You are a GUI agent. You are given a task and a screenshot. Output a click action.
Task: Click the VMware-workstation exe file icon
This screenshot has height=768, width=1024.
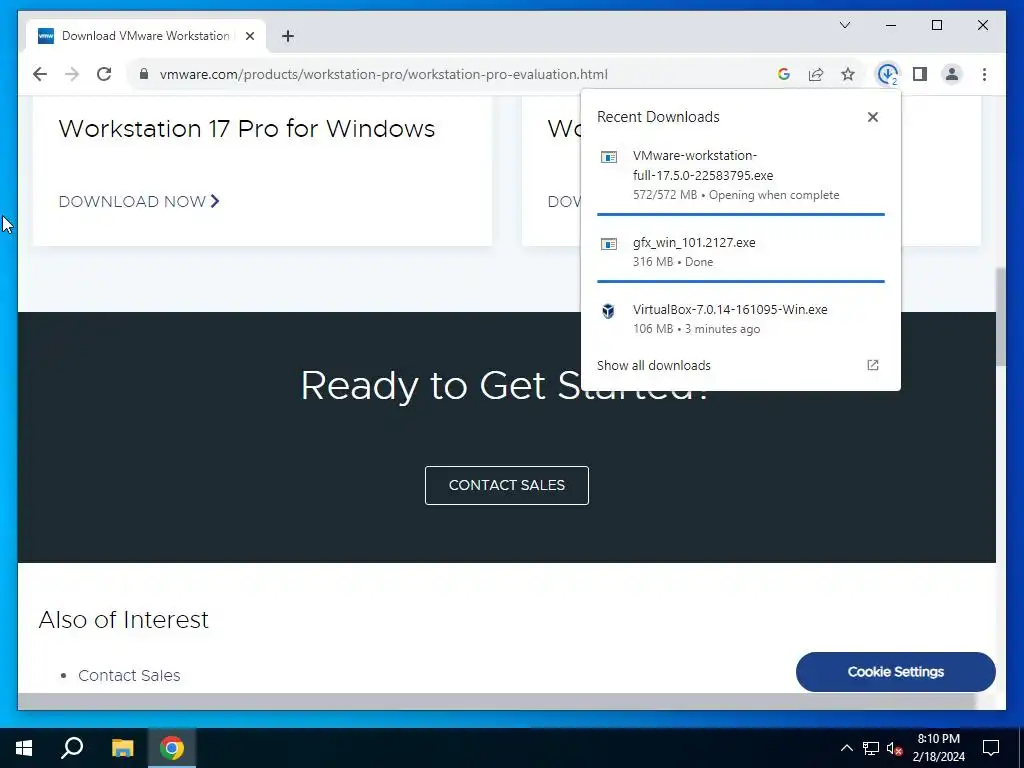tap(609, 157)
